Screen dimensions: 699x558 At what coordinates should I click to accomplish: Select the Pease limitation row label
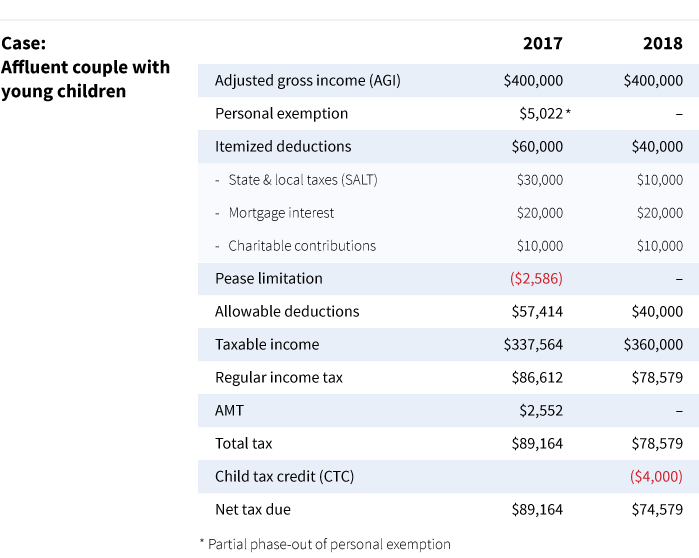click(269, 279)
